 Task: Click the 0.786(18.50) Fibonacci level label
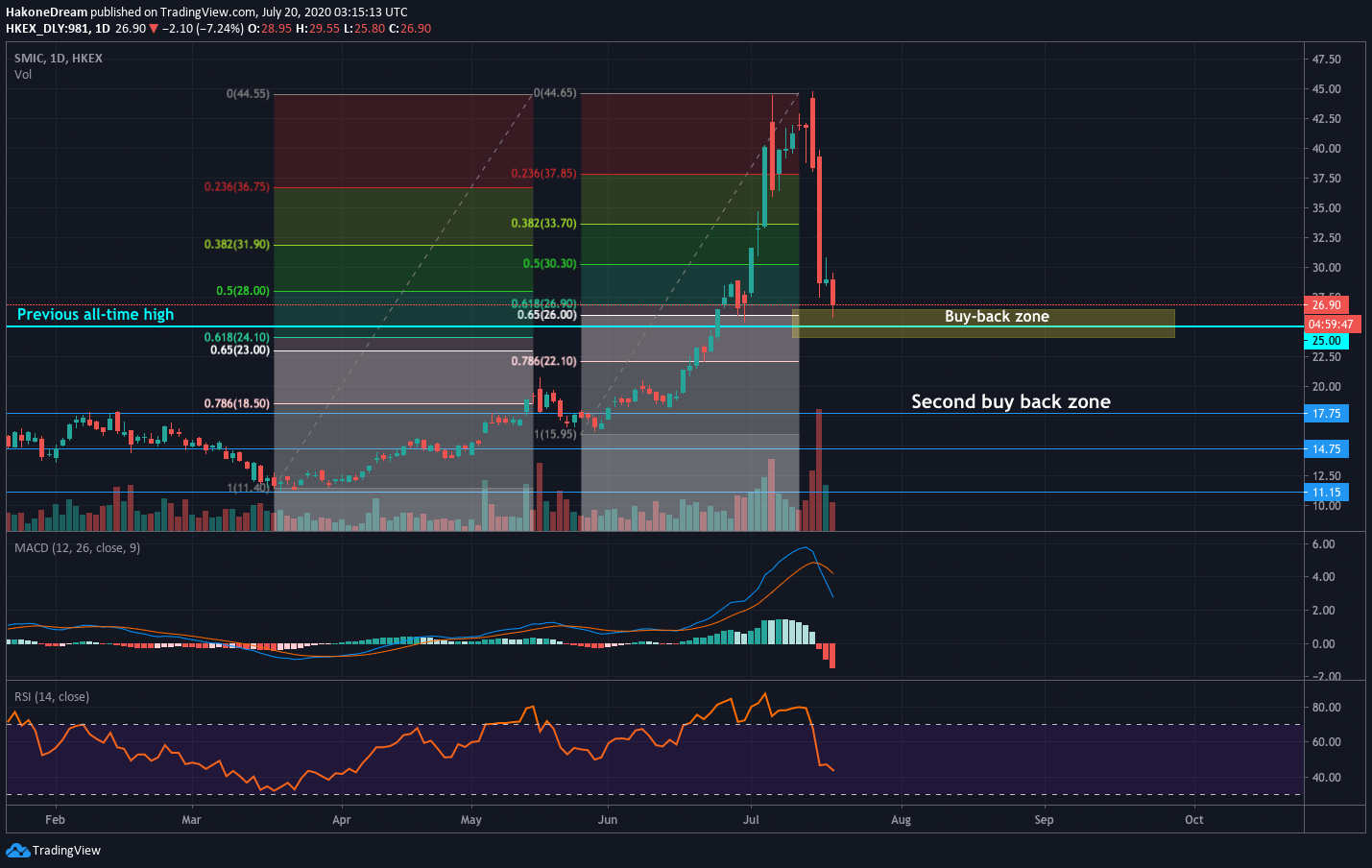point(237,404)
